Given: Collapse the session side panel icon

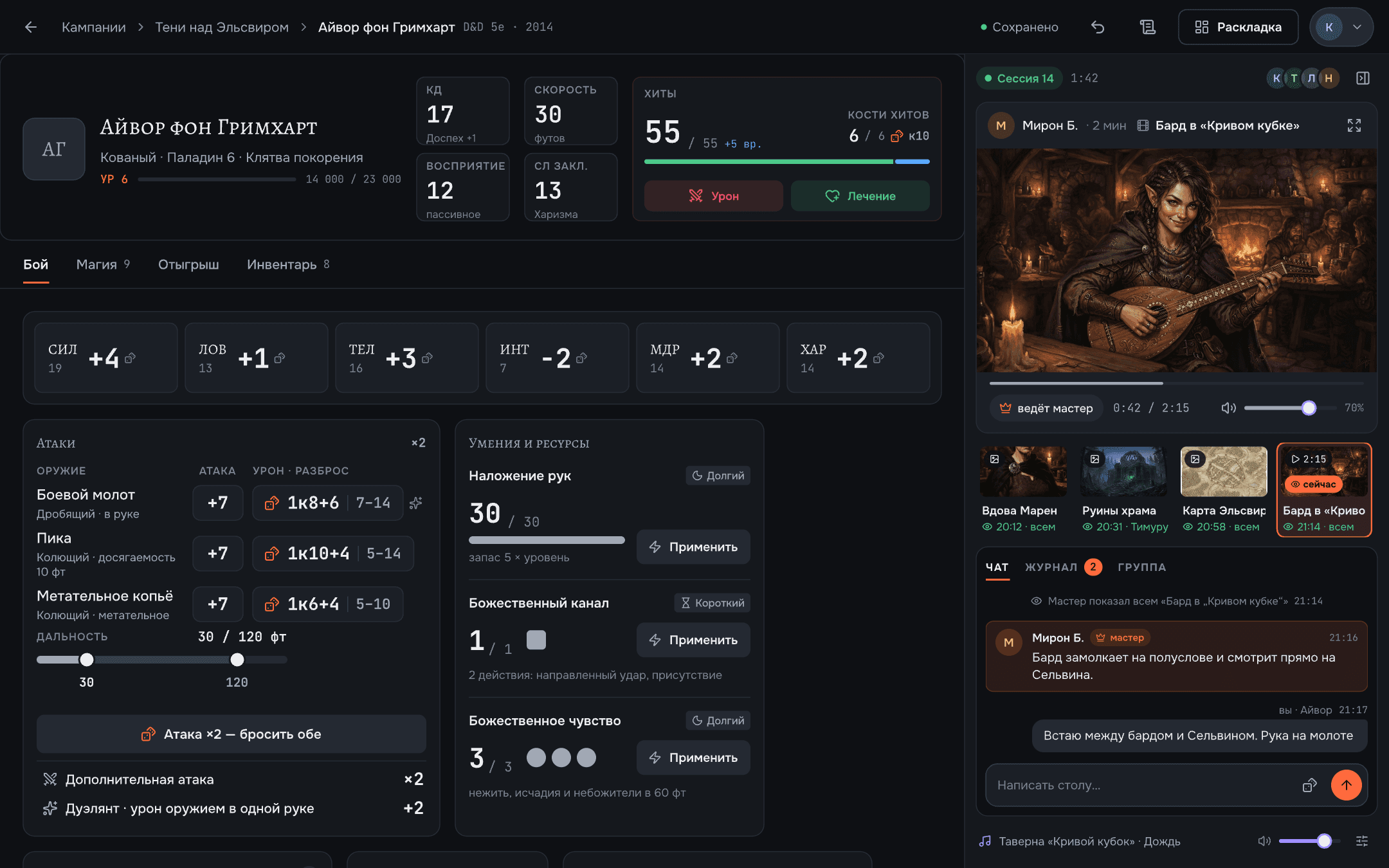Looking at the screenshot, I should click(x=1363, y=78).
